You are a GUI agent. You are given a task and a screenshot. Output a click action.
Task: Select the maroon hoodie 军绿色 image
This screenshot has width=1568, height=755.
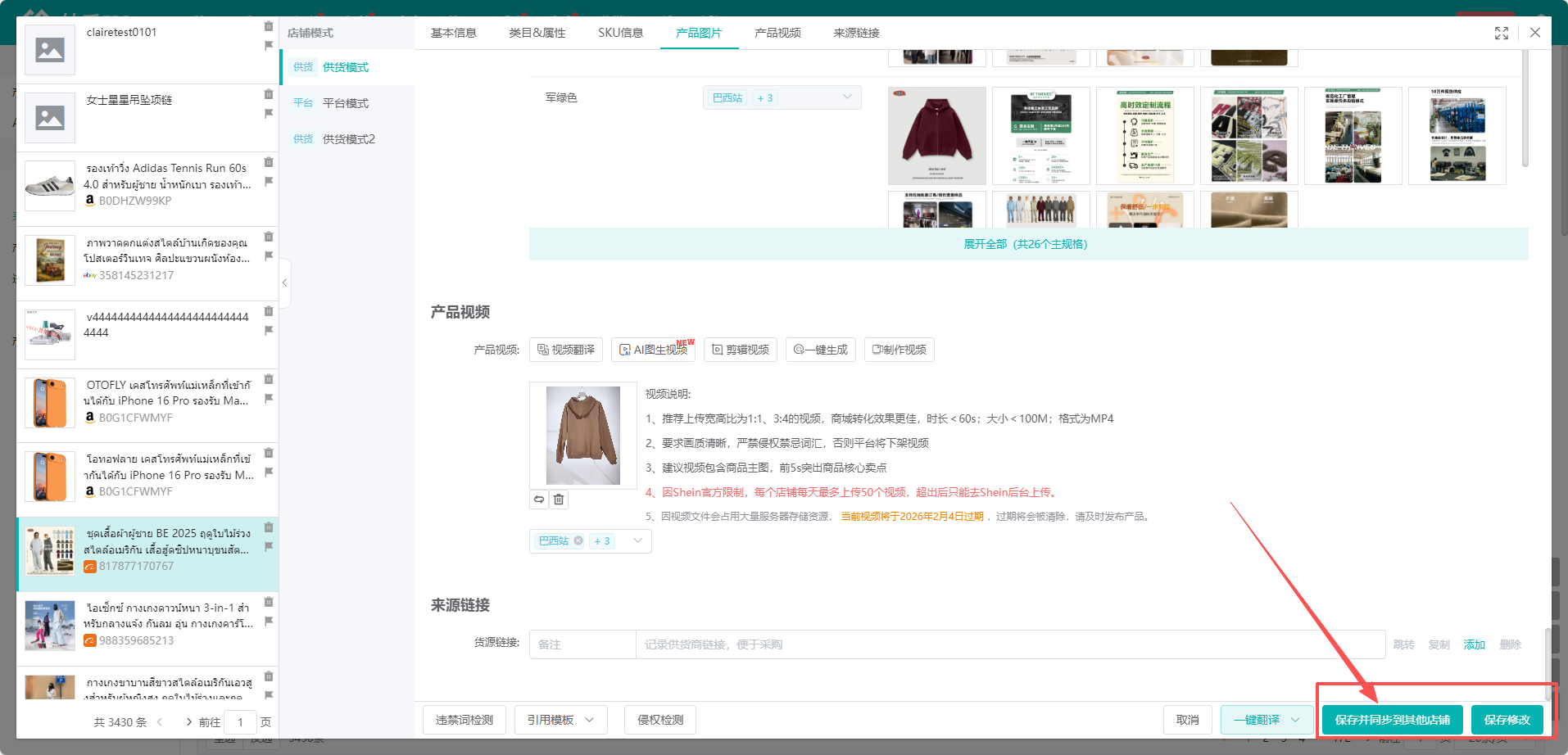937,136
